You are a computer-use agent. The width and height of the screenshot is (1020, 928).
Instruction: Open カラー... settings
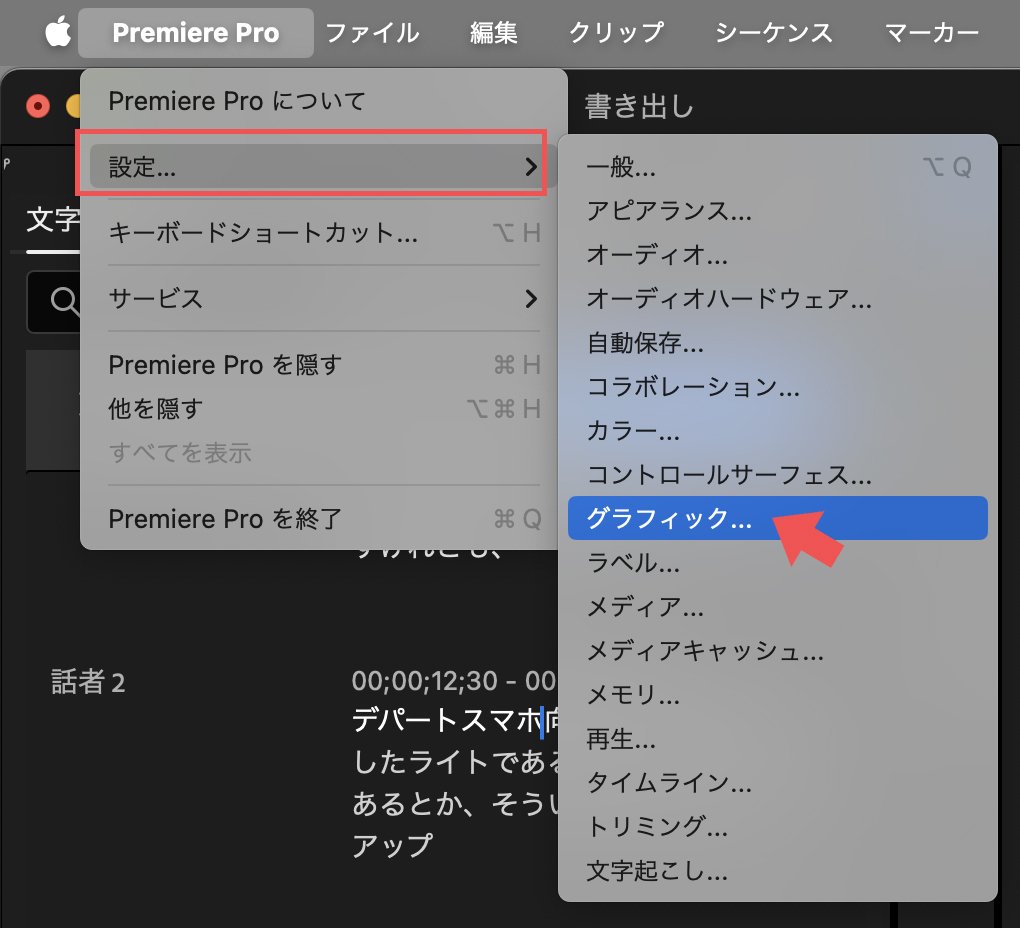[x=777, y=431]
